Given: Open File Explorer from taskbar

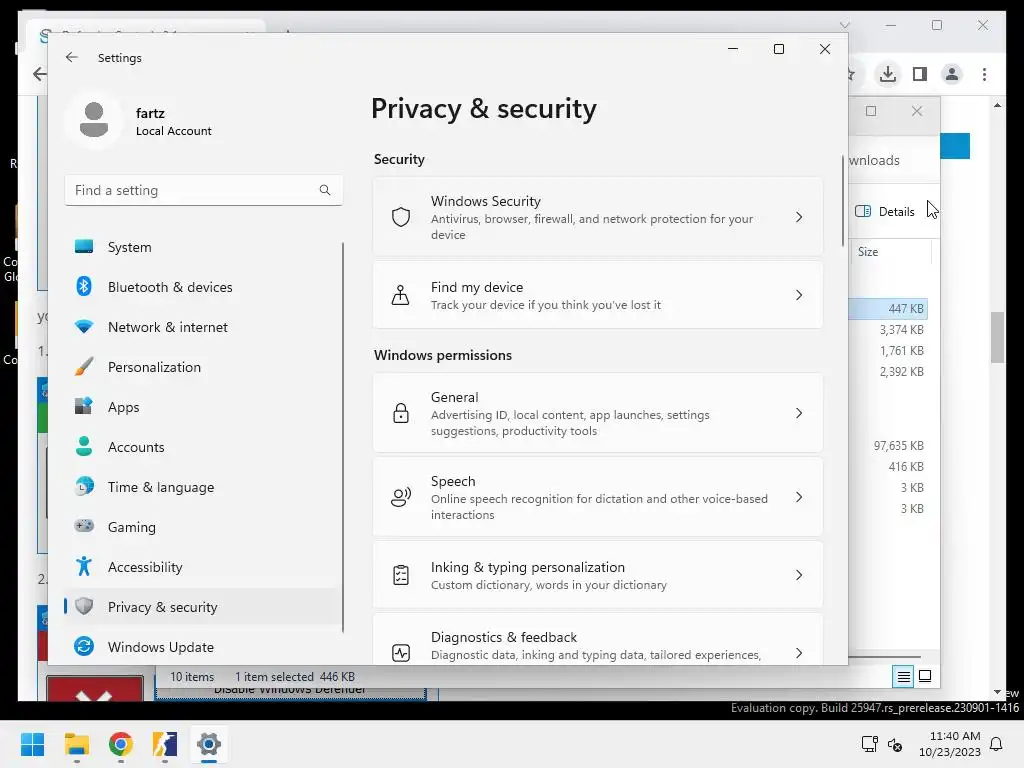Looking at the screenshot, I should [x=76, y=744].
